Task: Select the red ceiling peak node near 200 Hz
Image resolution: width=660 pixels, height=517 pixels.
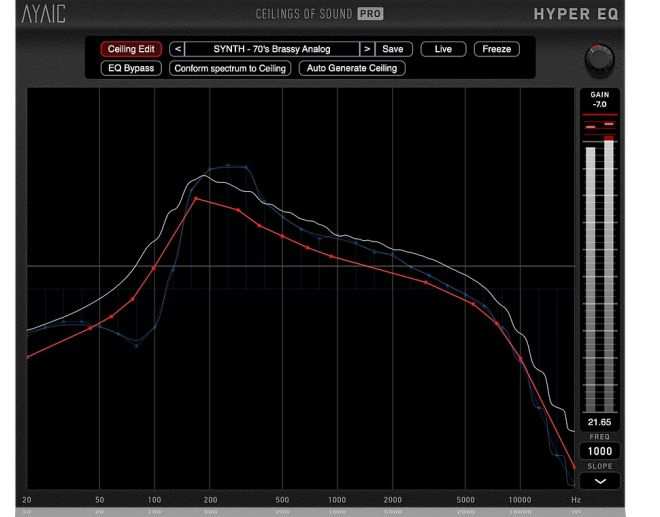Action: [x=196, y=199]
